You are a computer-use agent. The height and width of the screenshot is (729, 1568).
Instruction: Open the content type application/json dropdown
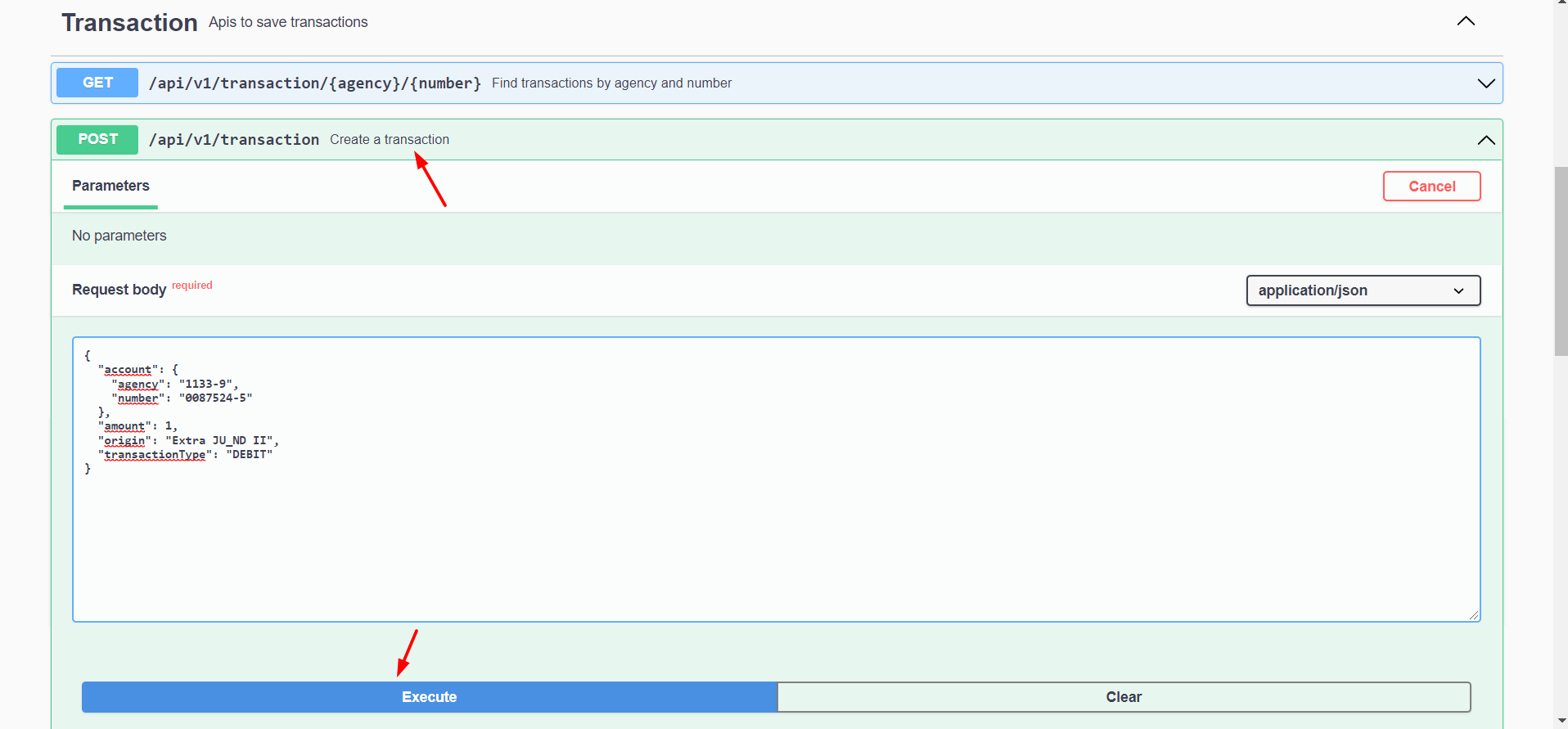coord(1363,290)
